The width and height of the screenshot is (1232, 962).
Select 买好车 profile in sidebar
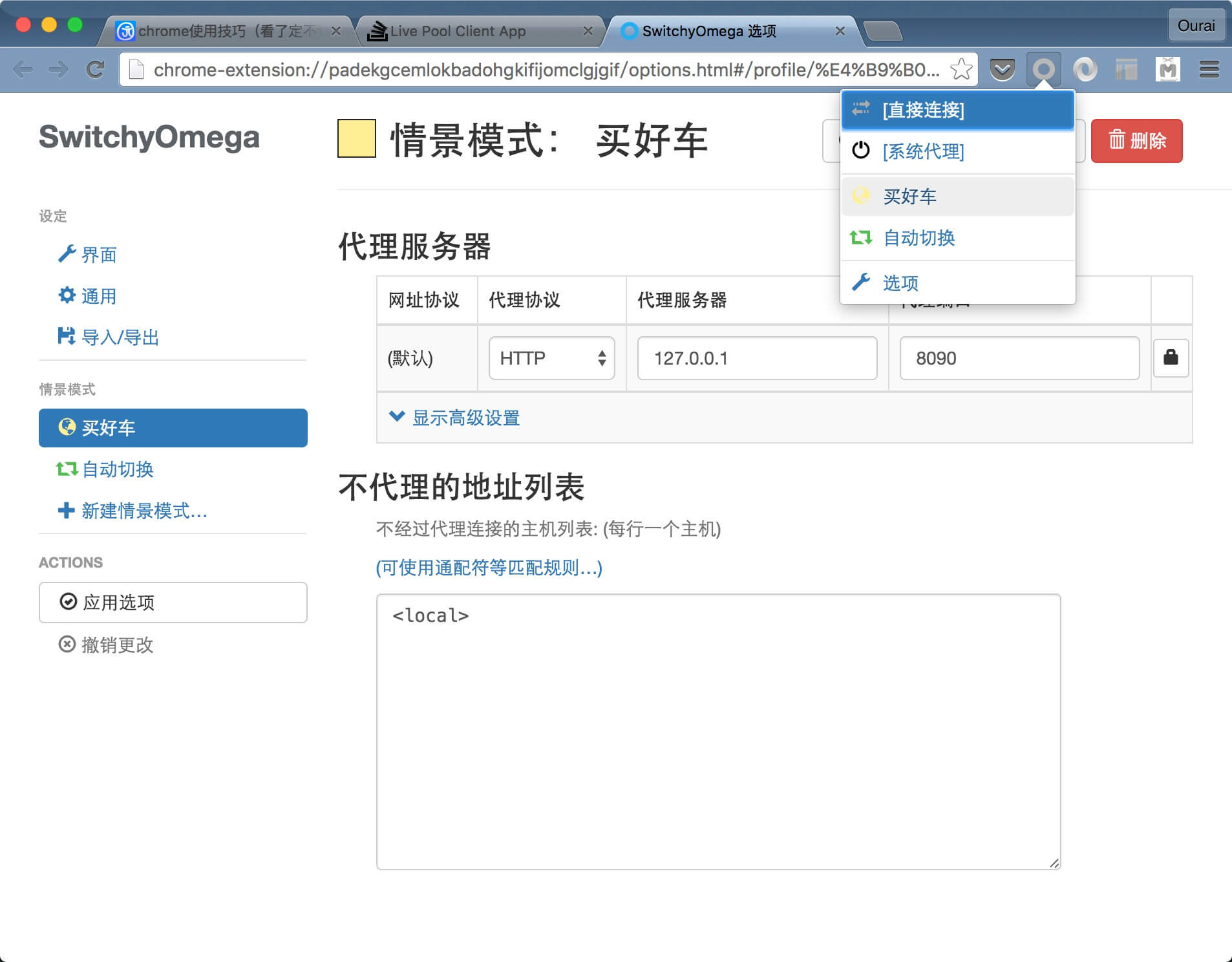[x=173, y=428]
